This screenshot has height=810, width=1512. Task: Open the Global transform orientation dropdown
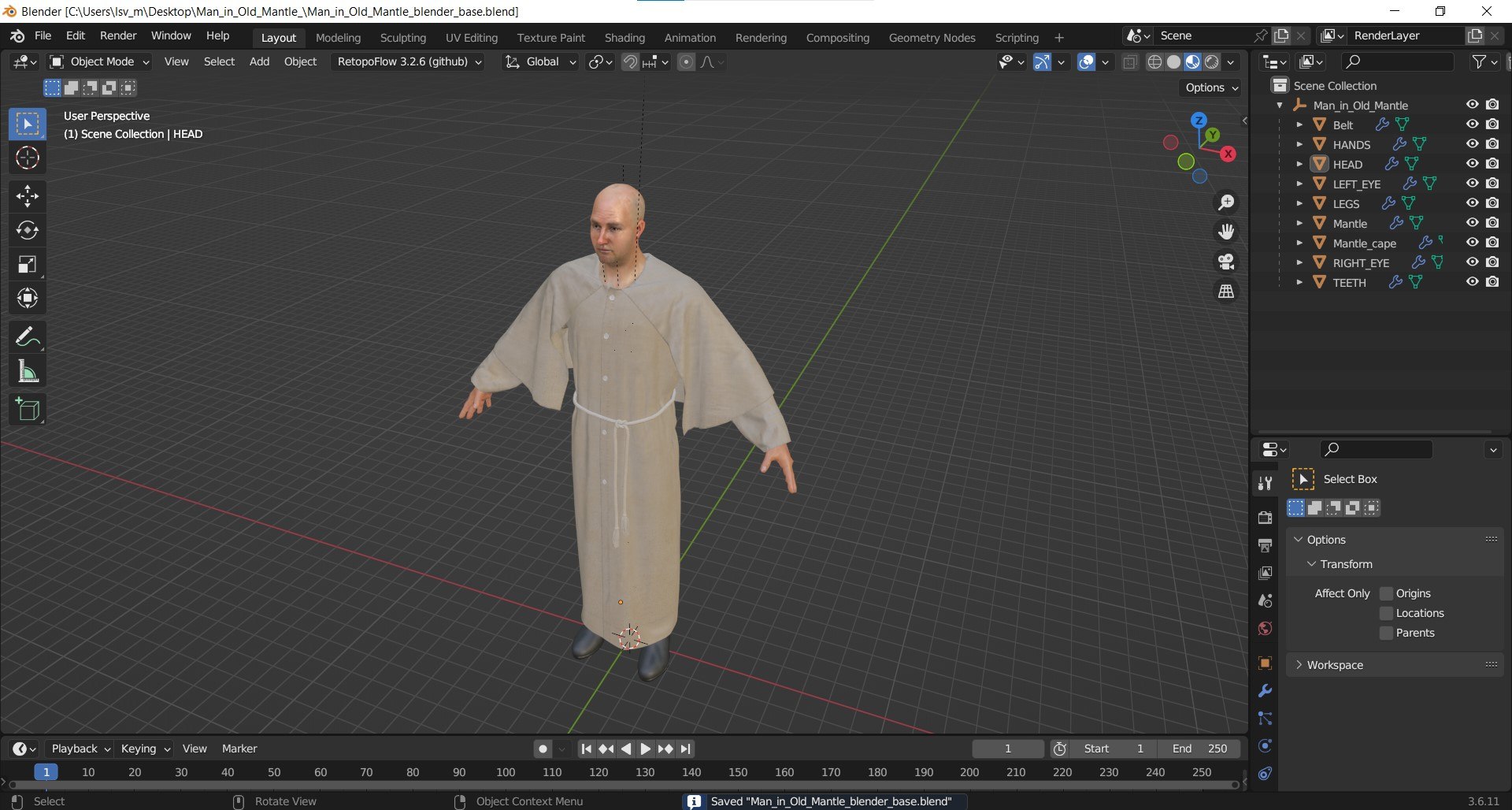pyautogui.click(x=541, y=61)
